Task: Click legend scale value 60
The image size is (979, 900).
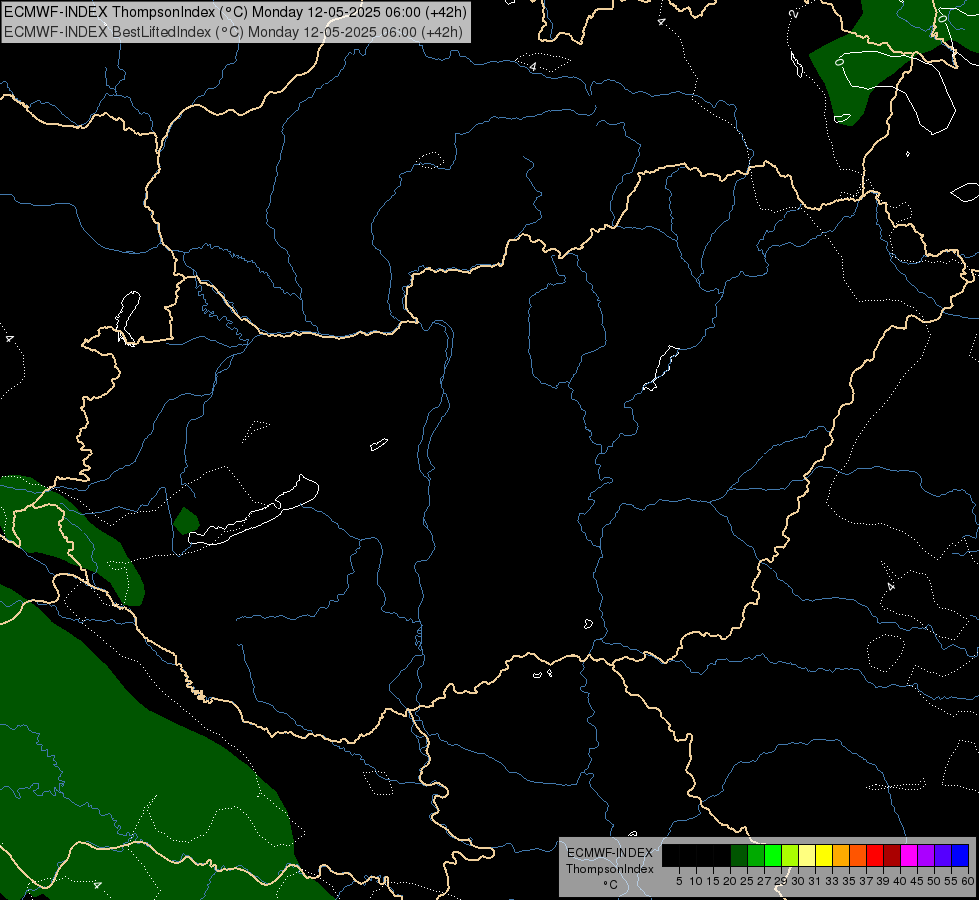Action: [968, 881]
